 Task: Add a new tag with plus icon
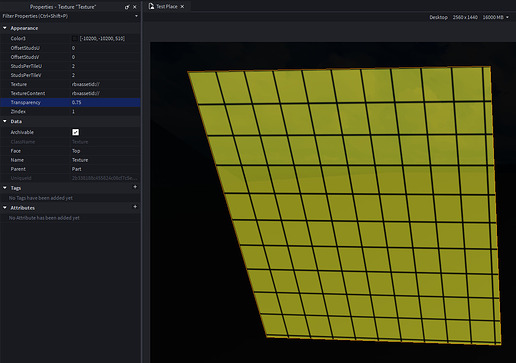coord(135,187)
